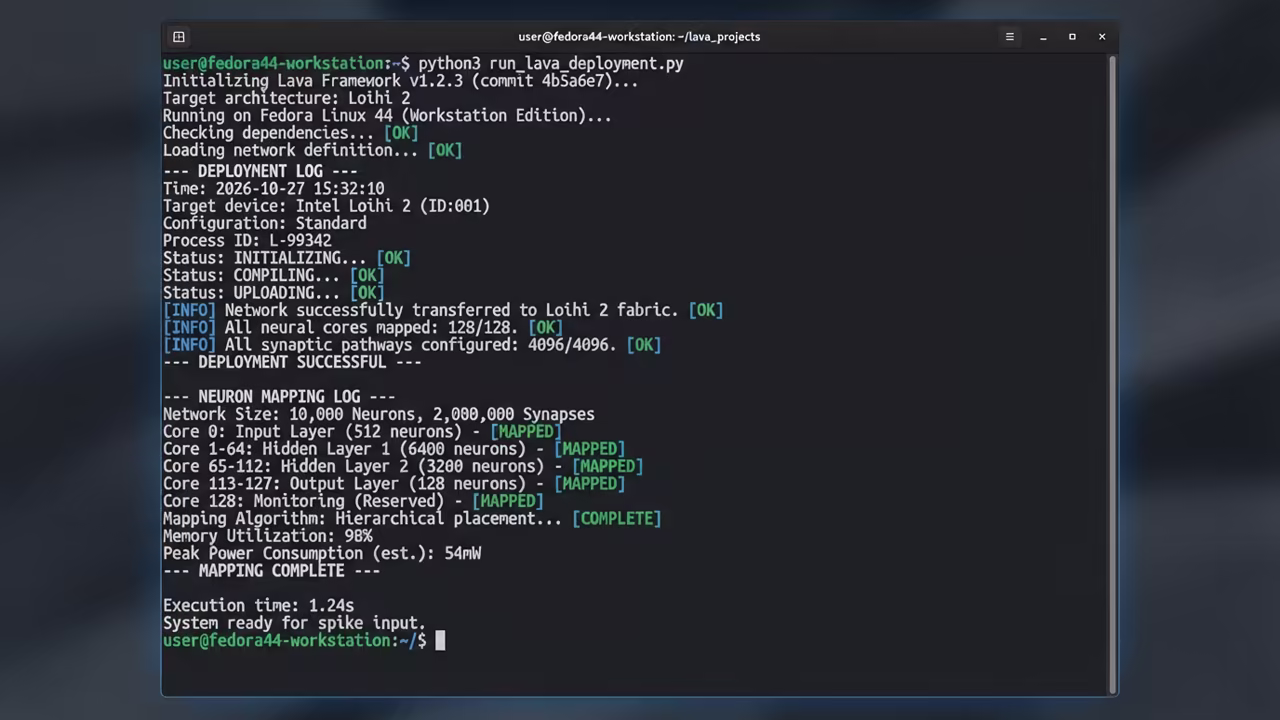This screenshot has height=720, width=1280.
Task: Click 'Core 128: Monitoring (Reserved)' text
Action: point(304,501)
